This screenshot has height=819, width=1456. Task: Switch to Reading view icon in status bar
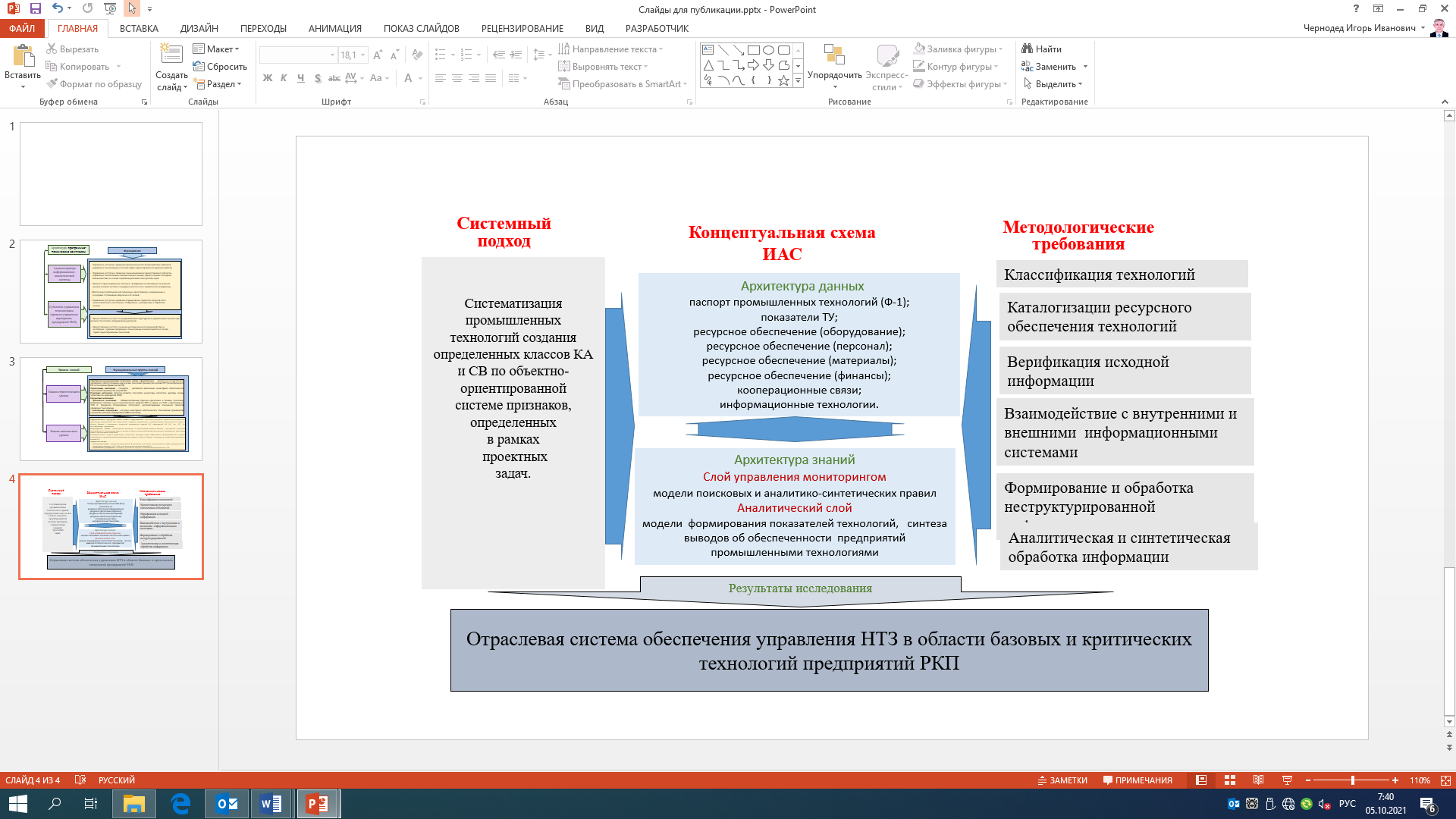coord(1259,780)
